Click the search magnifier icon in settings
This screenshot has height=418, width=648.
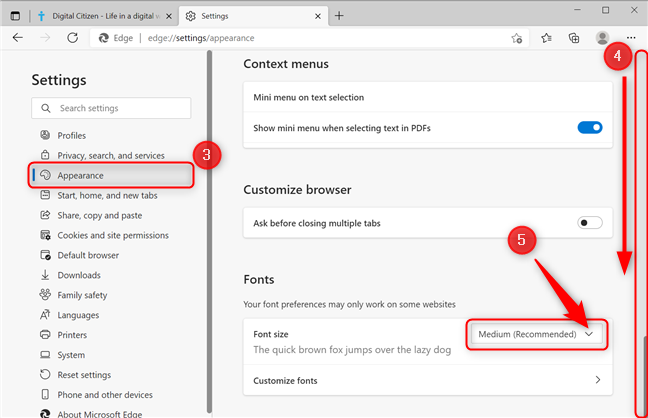46,108
